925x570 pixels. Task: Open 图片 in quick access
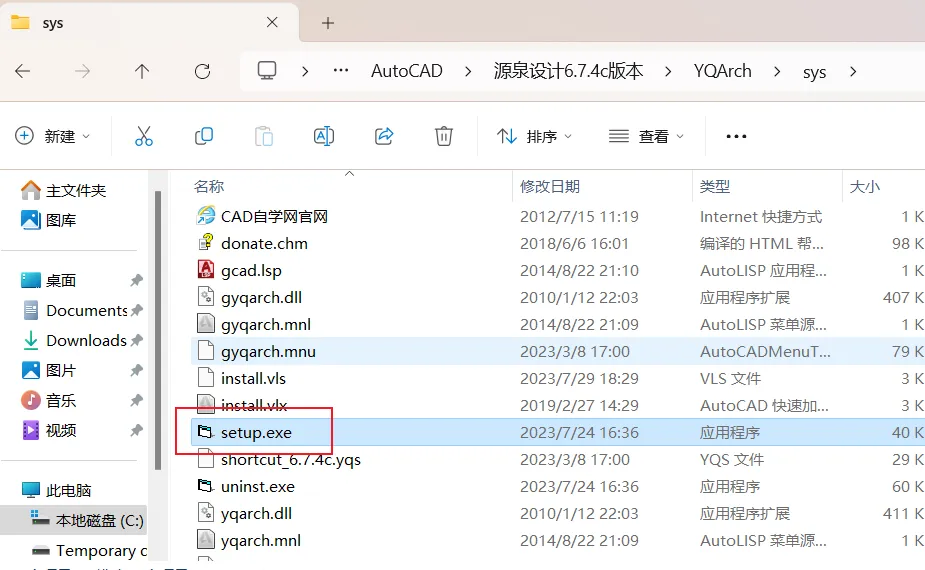[x=49, y=371]
